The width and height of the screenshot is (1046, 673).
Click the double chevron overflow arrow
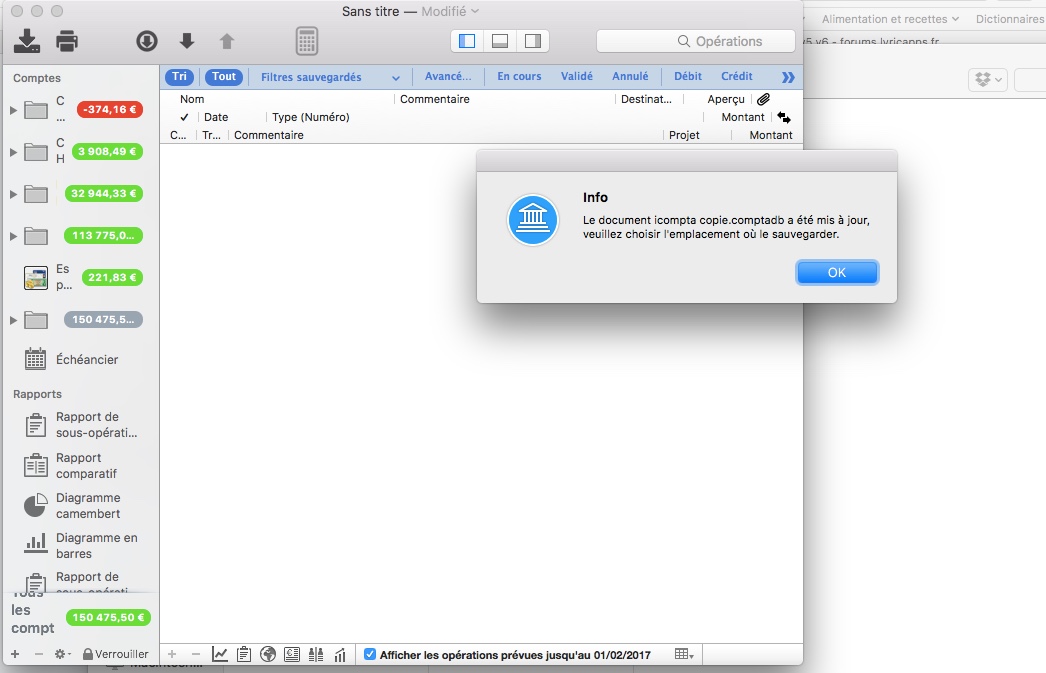click(788, 77)
